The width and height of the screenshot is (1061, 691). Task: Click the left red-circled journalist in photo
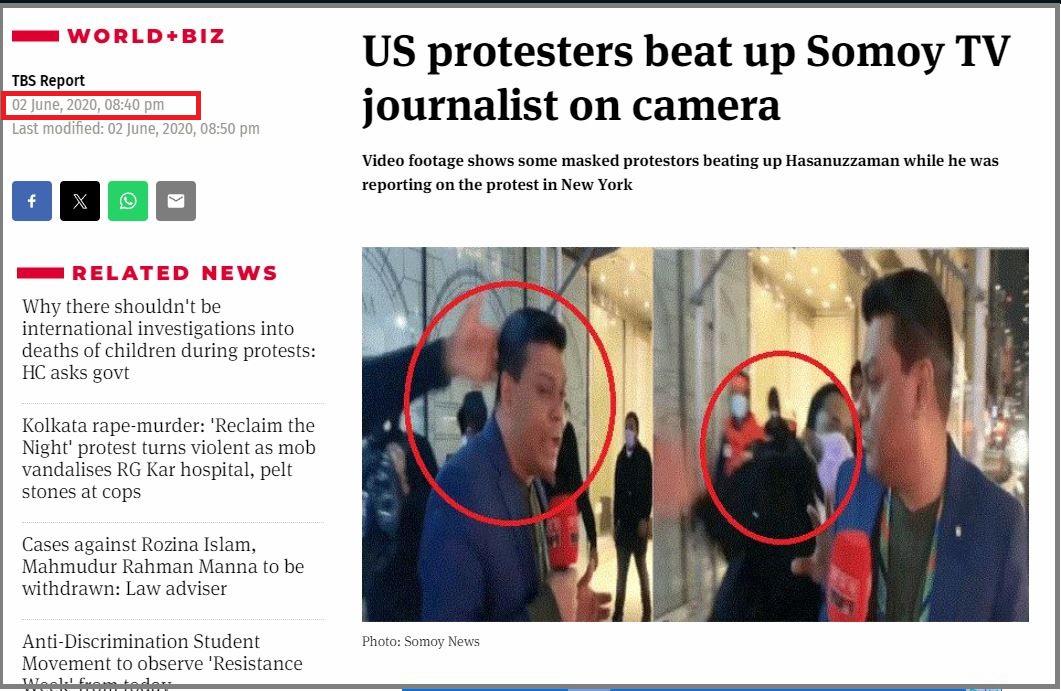(x=510, y=402)
